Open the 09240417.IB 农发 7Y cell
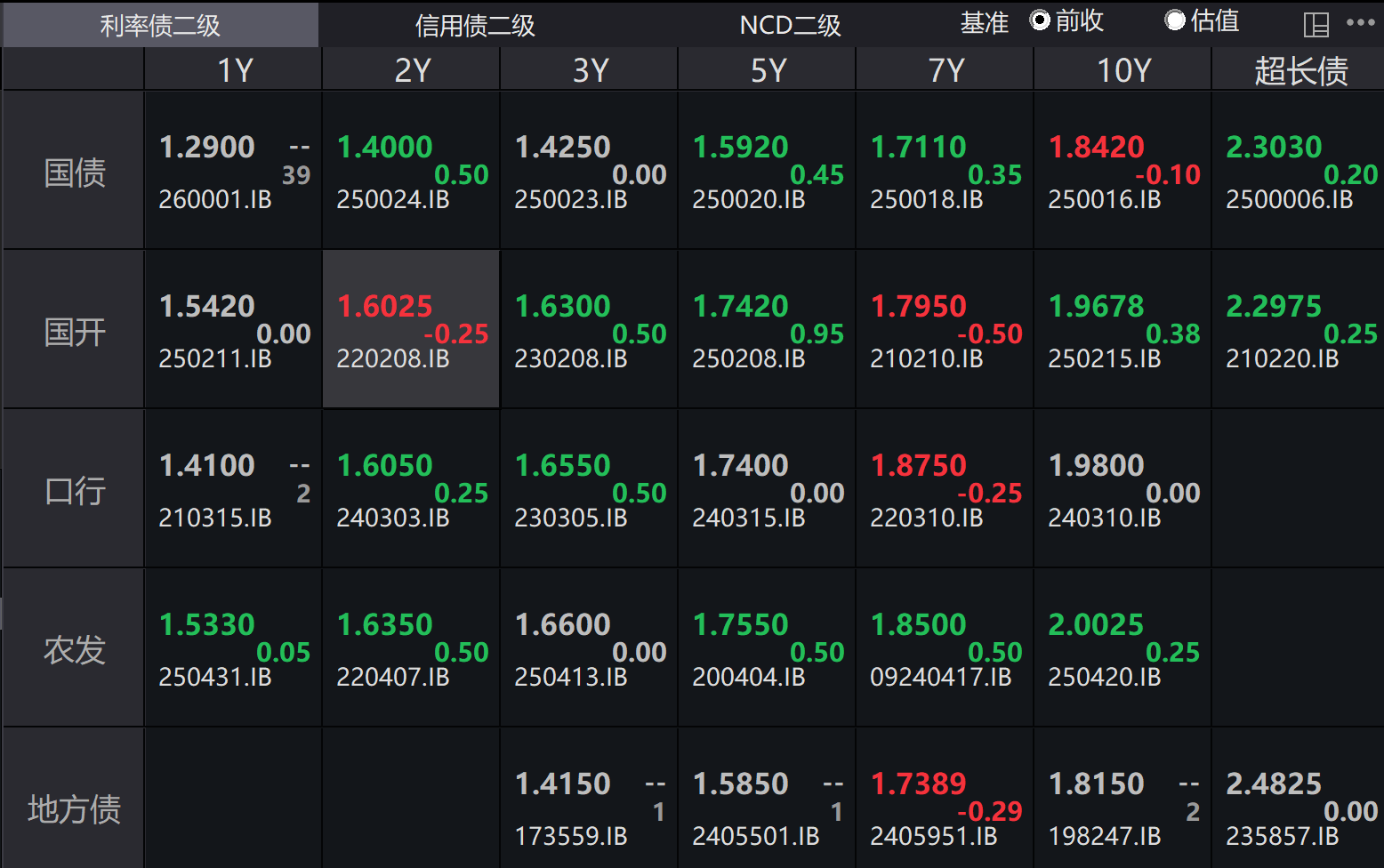This screenshot has width=1384, height=868. tap(945, 649)
